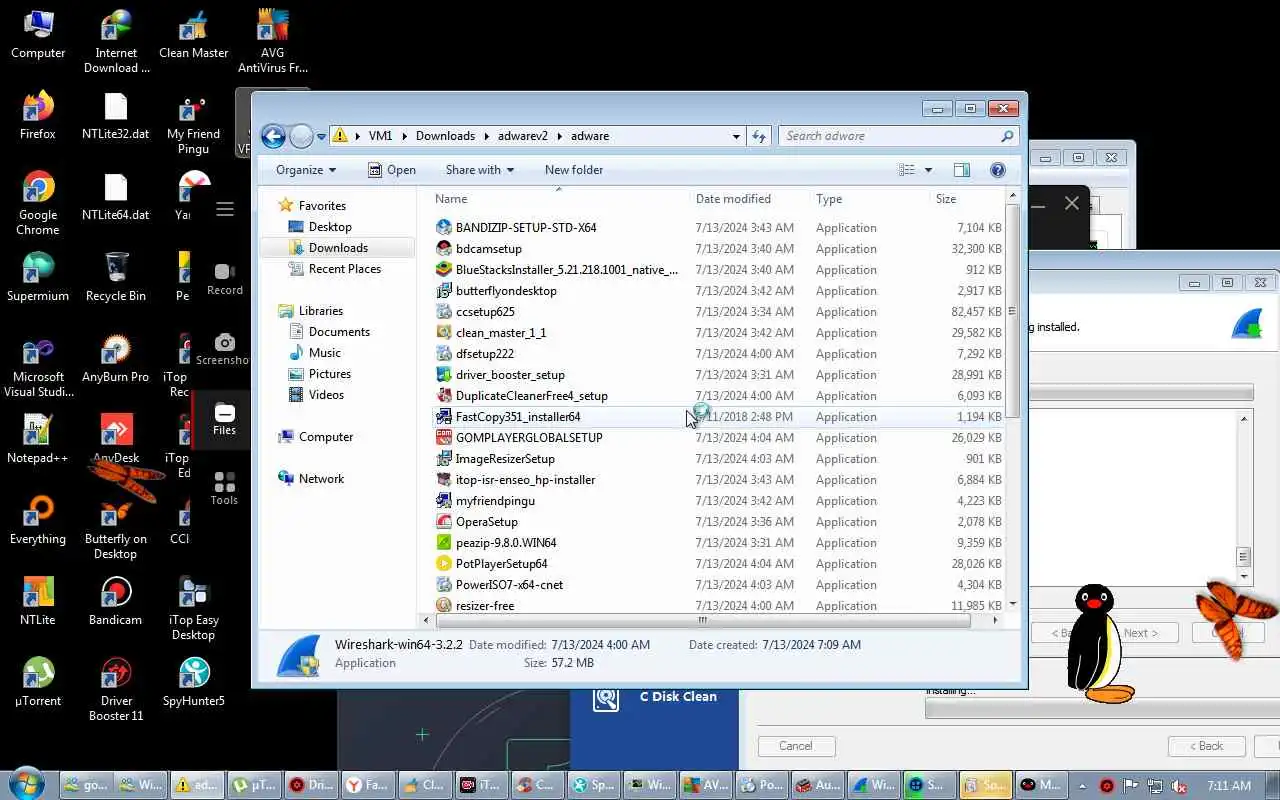Select the SpyHunter5 desktop icon
Screen dimensions: 1280x800
194,682
